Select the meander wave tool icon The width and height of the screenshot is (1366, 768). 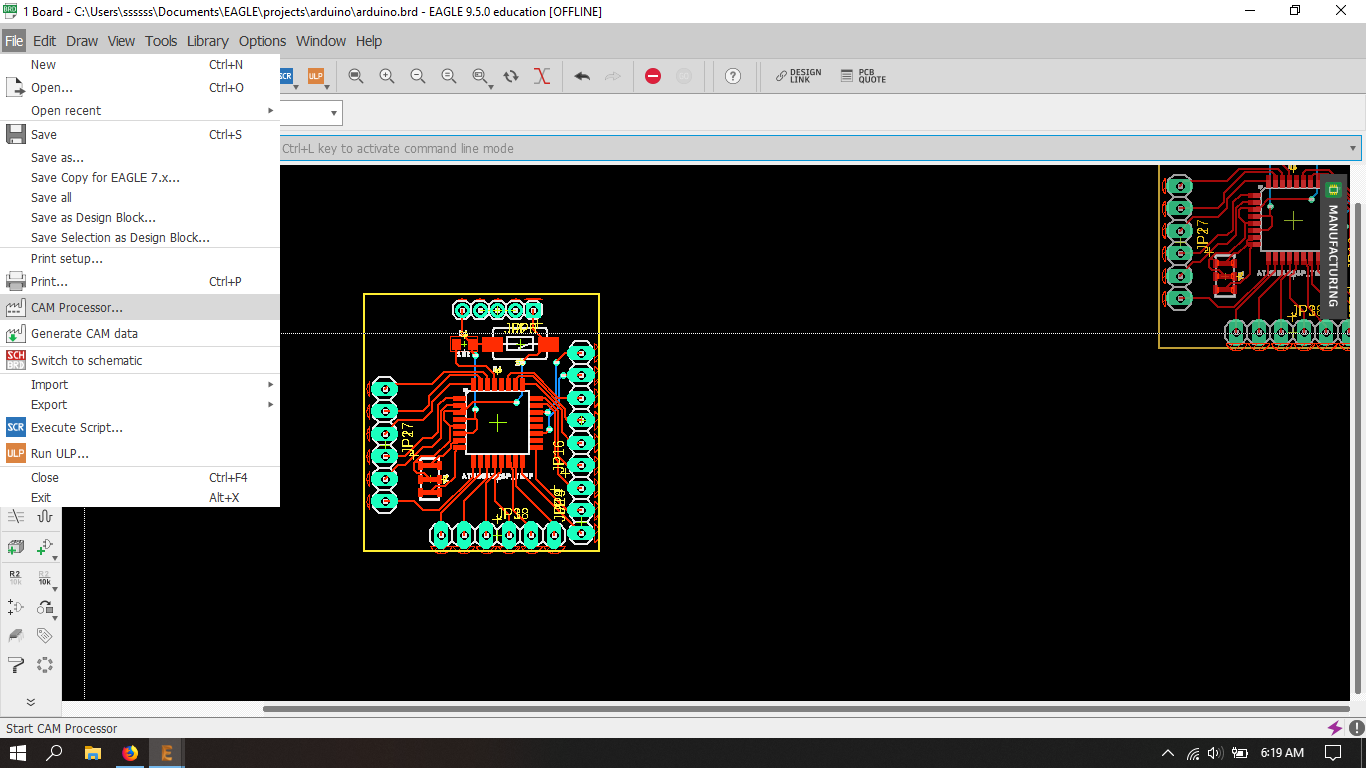pyautogui.click(x=45, y=516)
